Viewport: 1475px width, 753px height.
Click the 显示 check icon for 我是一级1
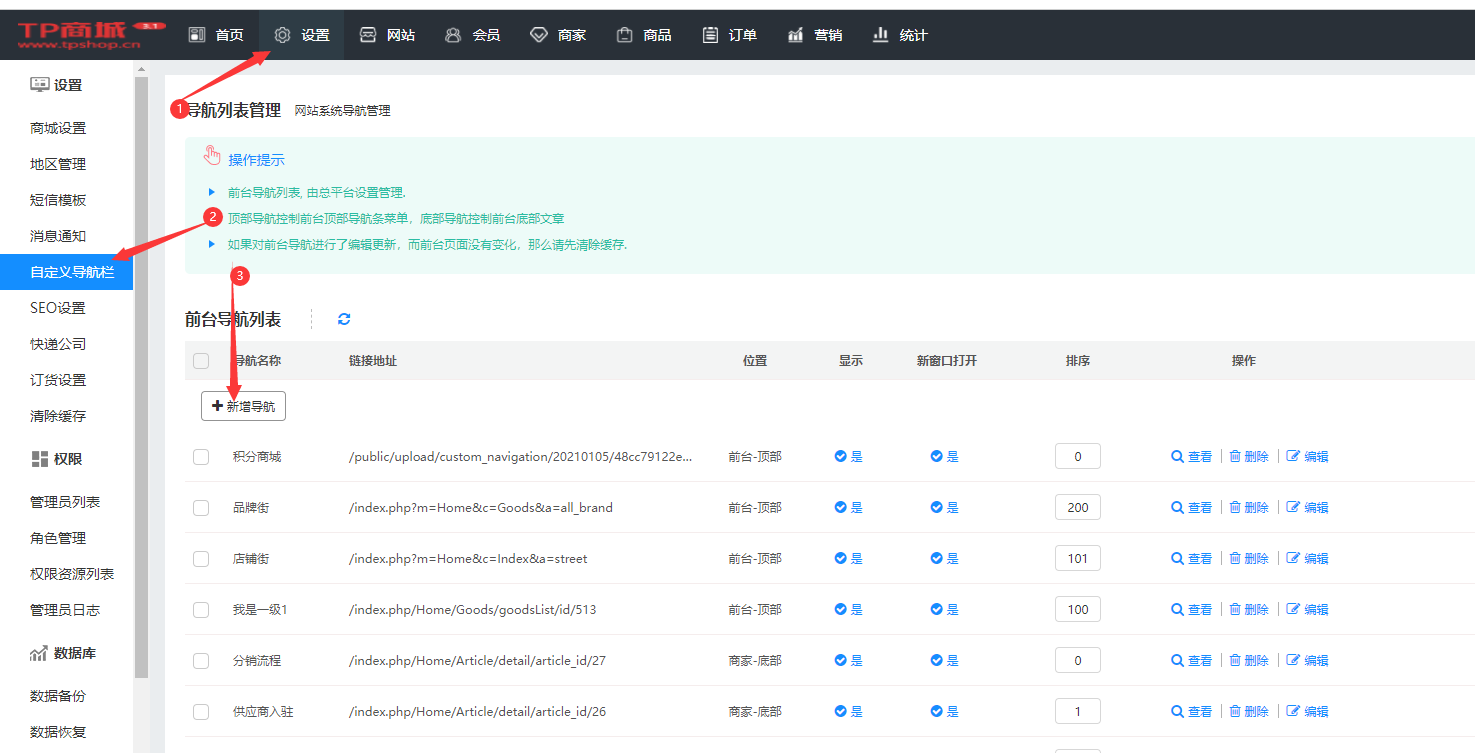840,609
